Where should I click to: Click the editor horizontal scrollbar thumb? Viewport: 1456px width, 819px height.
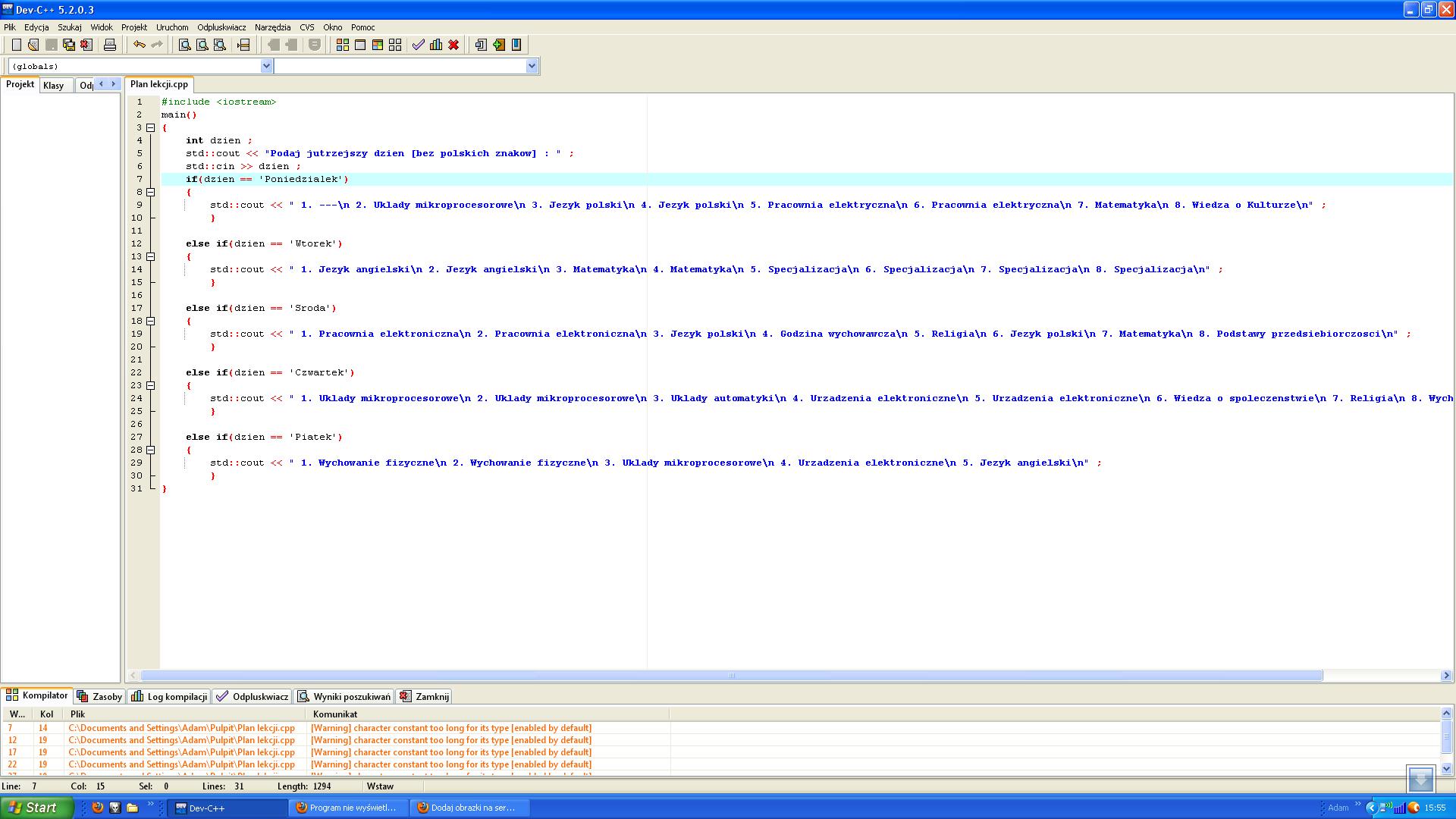click(x=732, y=676)
